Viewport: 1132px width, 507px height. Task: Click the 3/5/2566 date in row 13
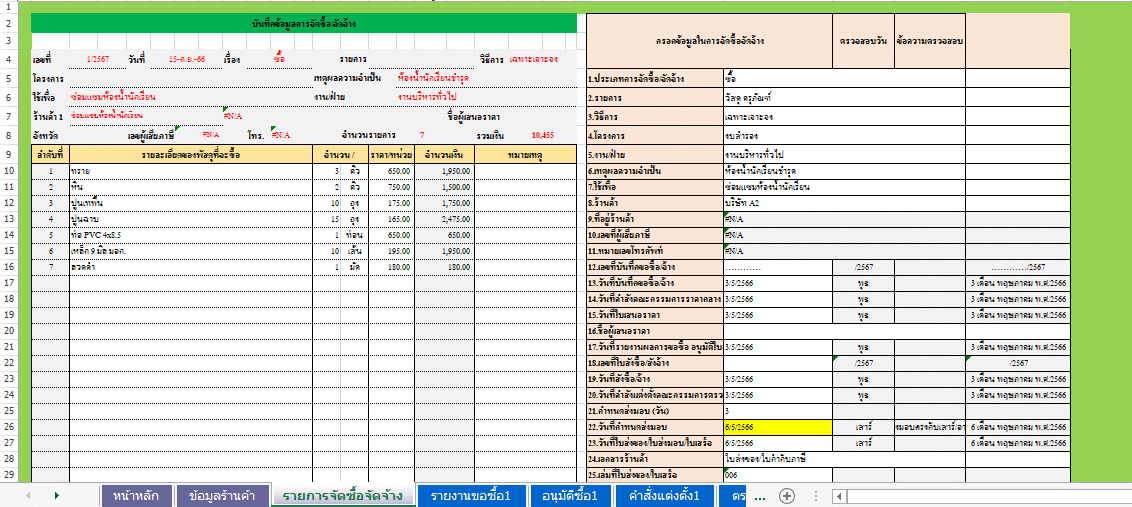coord(778,283)
